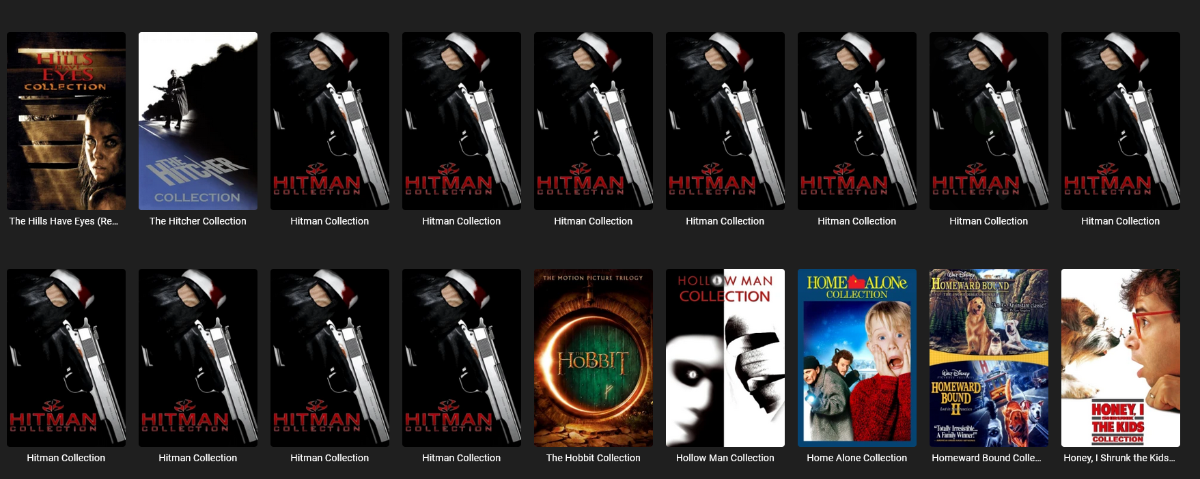Click 'The Hills Have Eyes (Re...' title

pyautogui.click(x=66, y=221)
